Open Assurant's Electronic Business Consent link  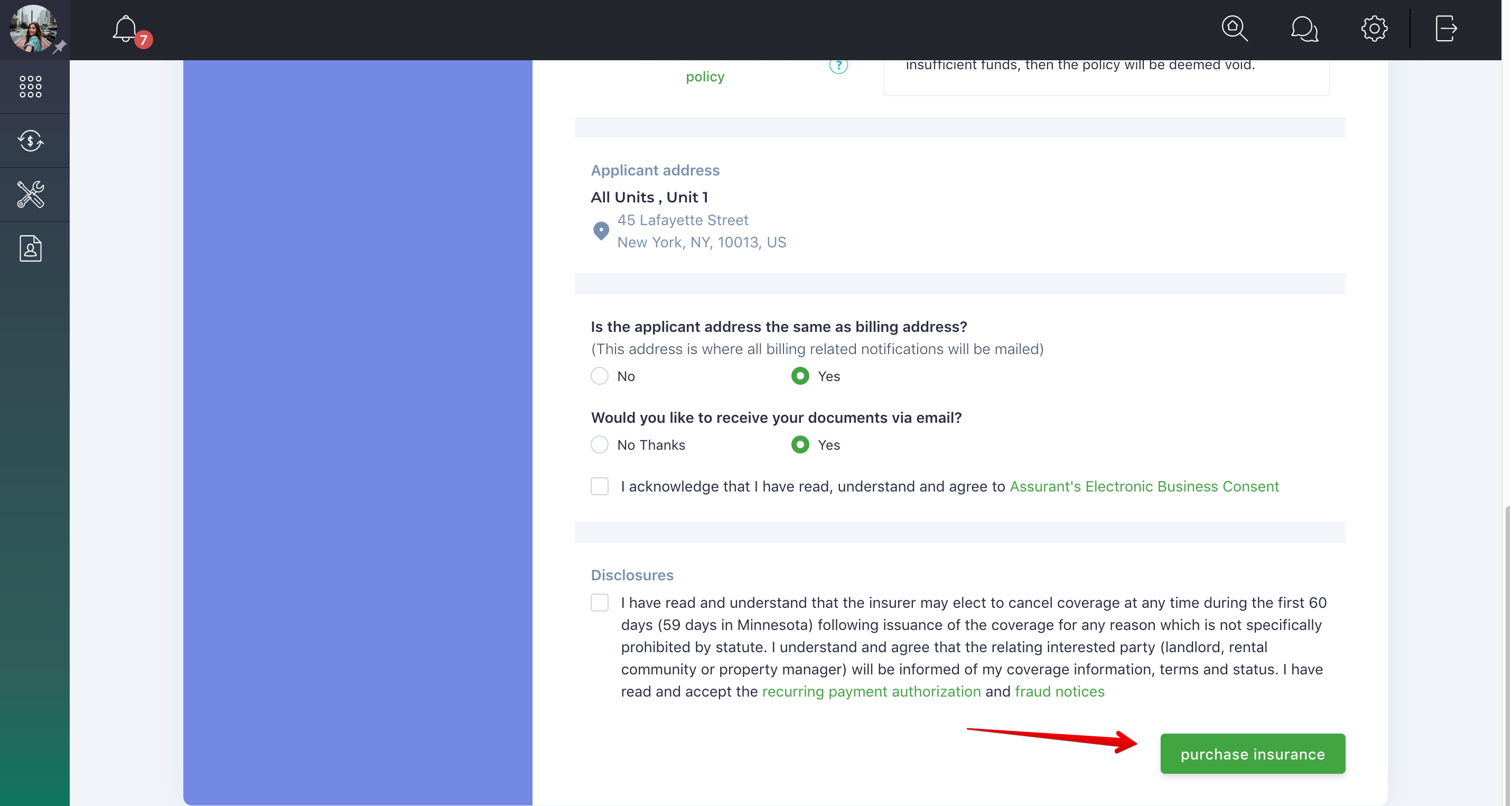1144,486
